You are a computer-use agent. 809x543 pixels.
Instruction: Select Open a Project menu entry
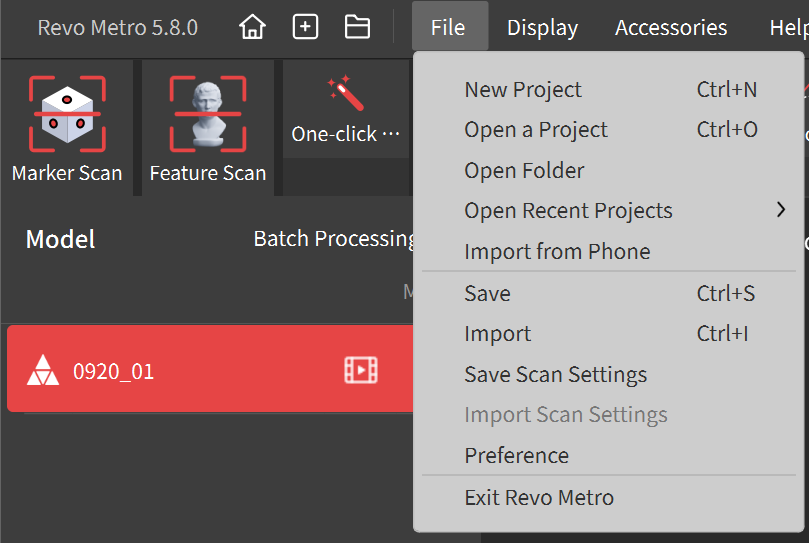pos(535,130)
